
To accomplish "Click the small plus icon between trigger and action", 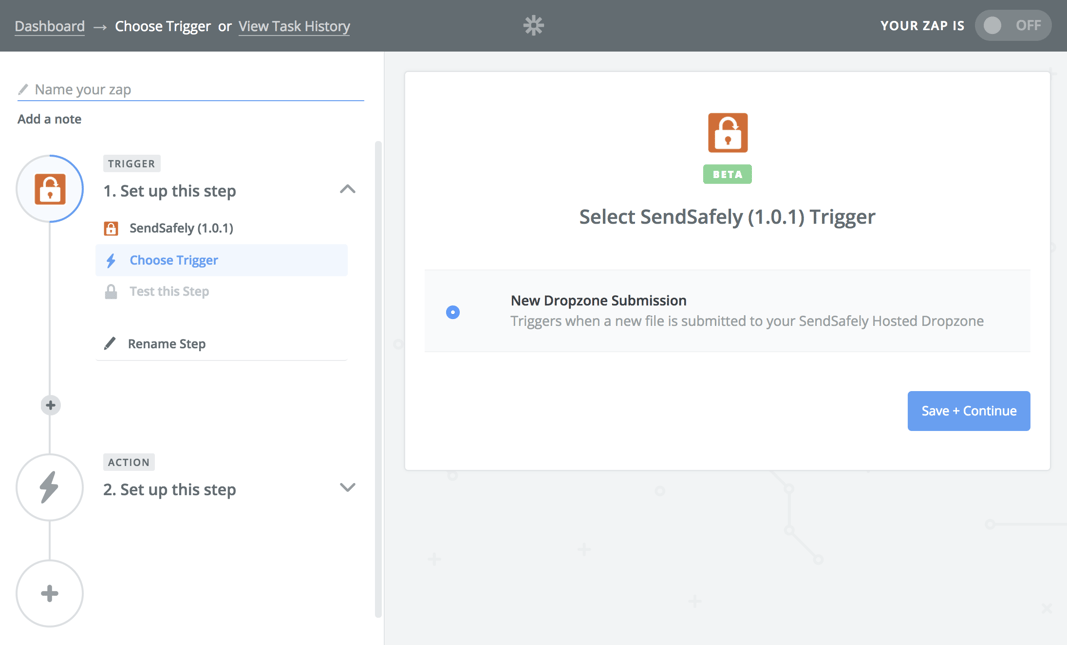I will [50, 405].
